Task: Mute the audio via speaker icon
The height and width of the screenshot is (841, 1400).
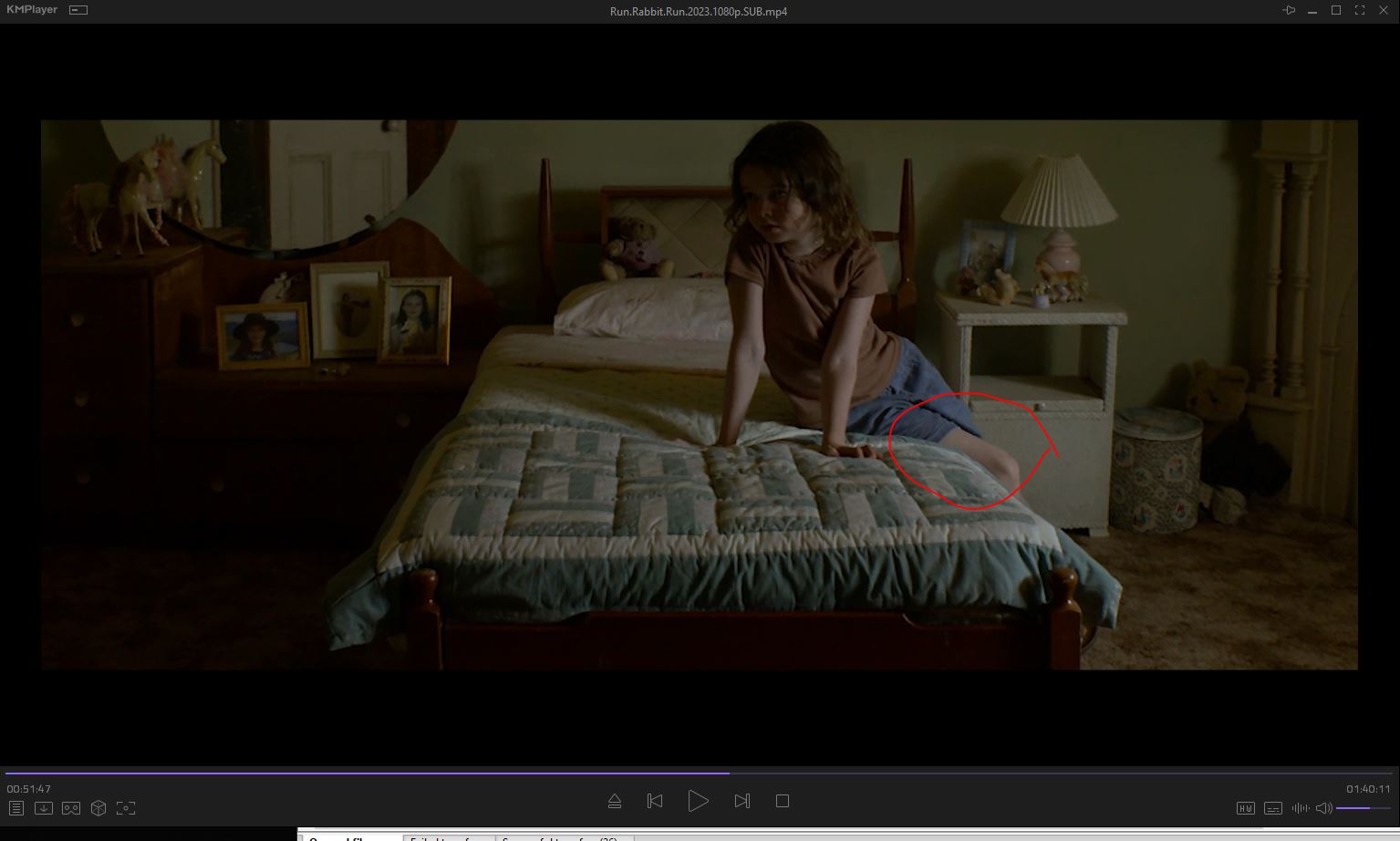Action: click(1323, 808)
